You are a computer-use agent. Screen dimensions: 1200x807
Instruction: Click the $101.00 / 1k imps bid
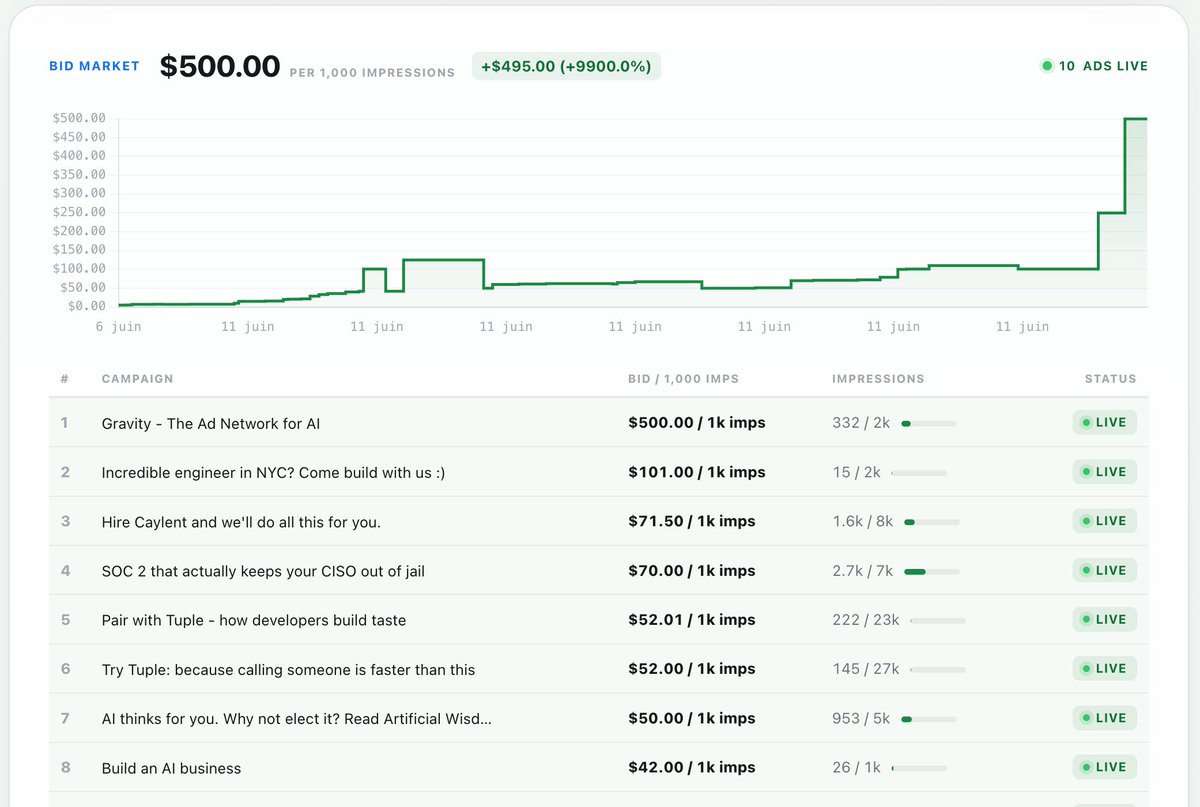(697, 472)
